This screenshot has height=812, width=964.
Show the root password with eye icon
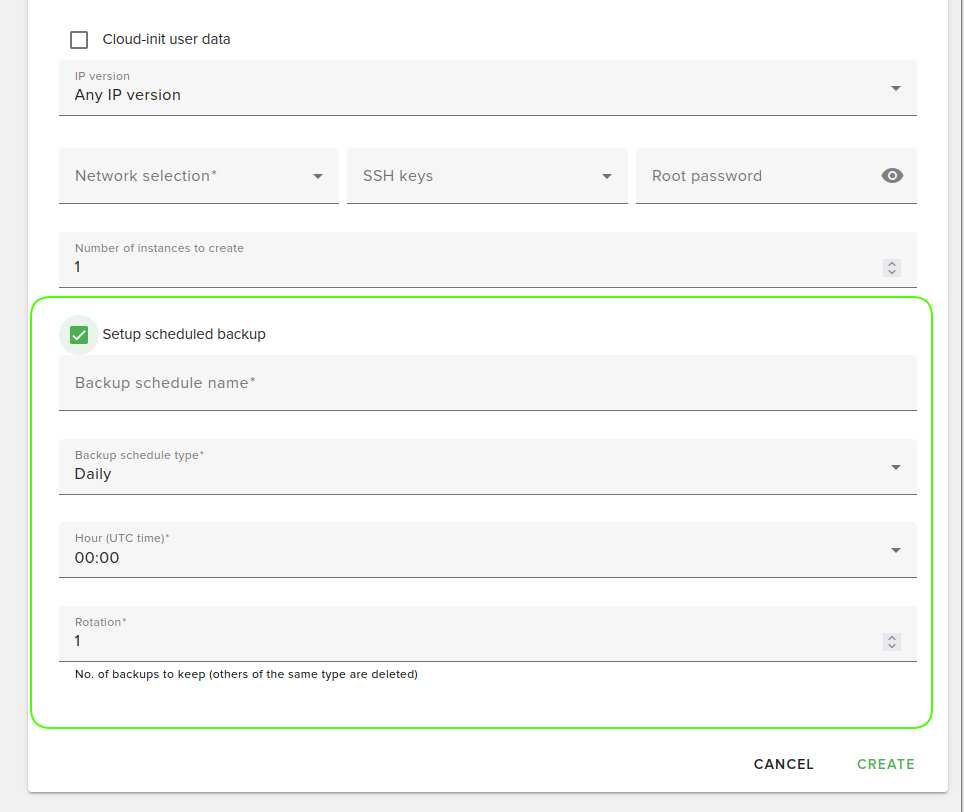892,176
